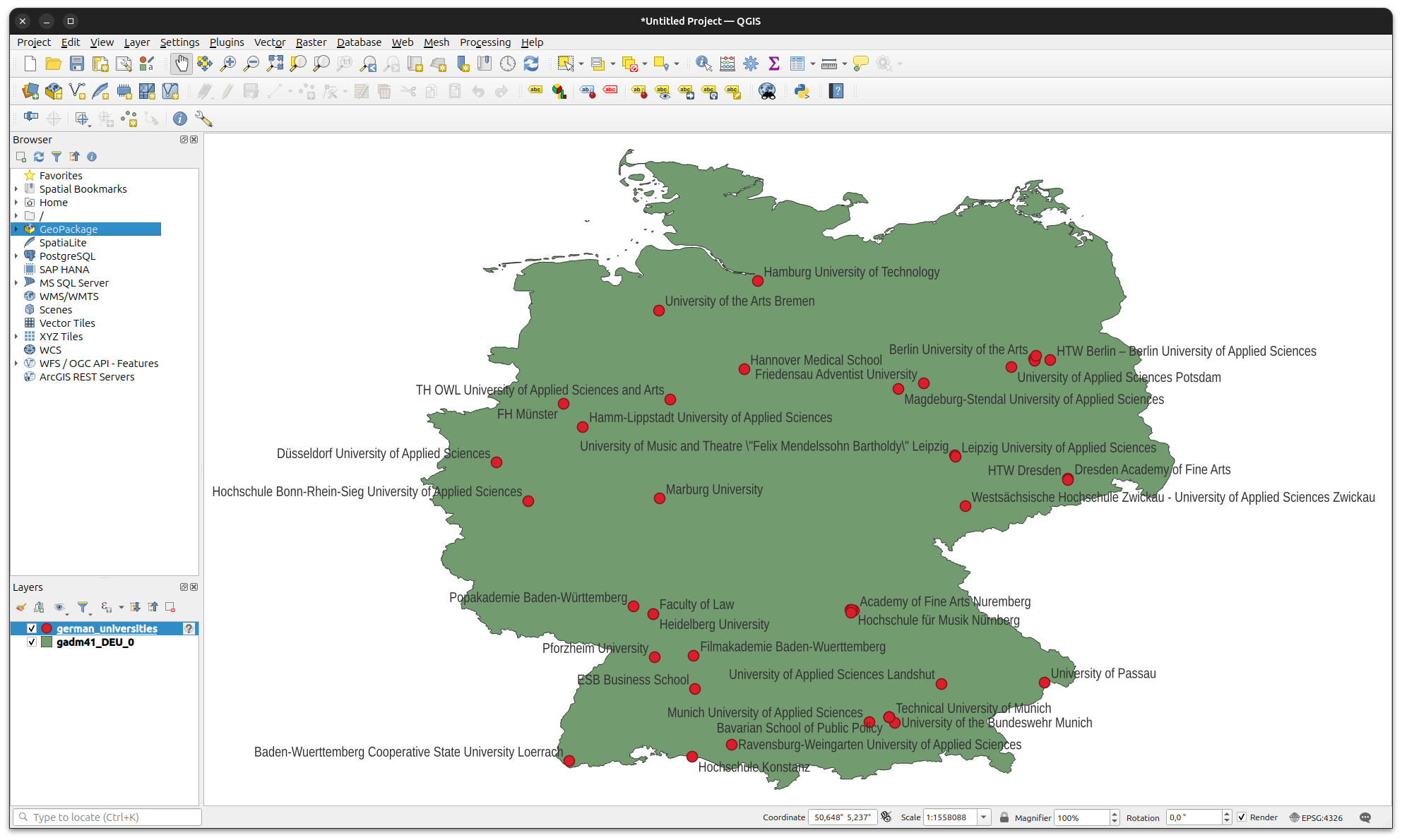Click the Type to locate search field

(107, 817)
